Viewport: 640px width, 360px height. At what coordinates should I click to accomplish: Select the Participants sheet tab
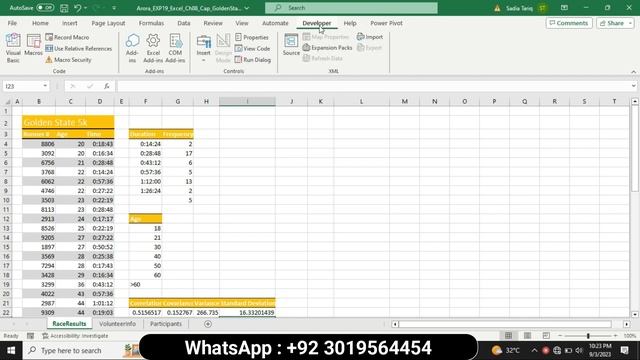tap(166, 324)
